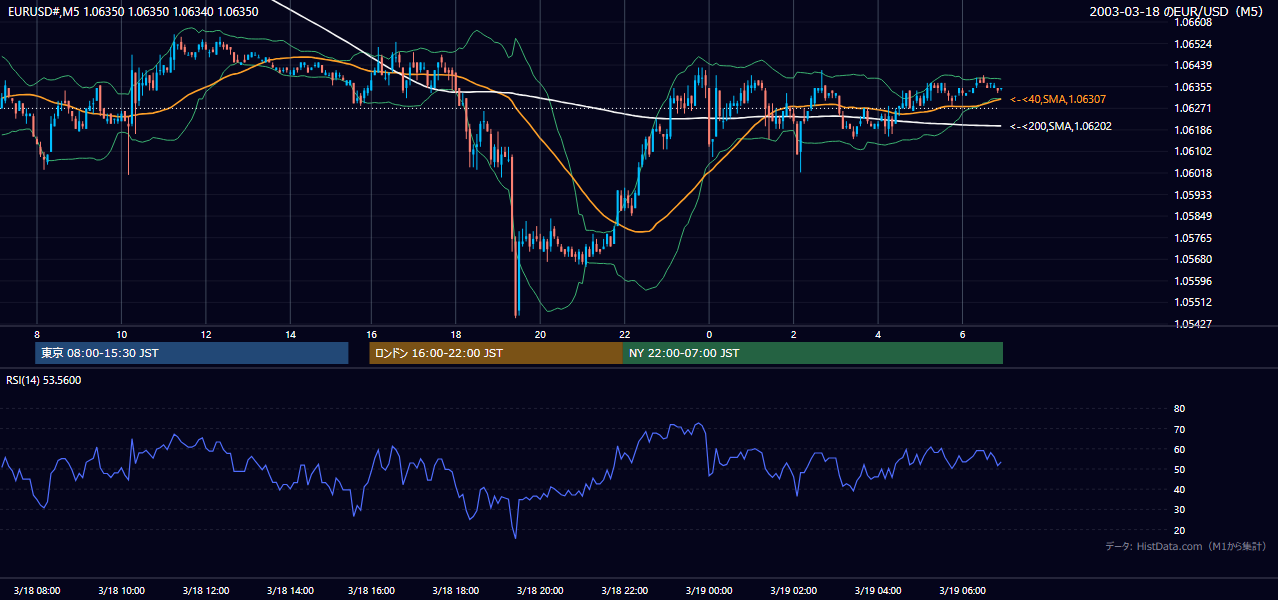The width and height of the screenshot is (1278, 600).
Task: Click hour tick 4 under the price chart
Action: coord(878,334)
